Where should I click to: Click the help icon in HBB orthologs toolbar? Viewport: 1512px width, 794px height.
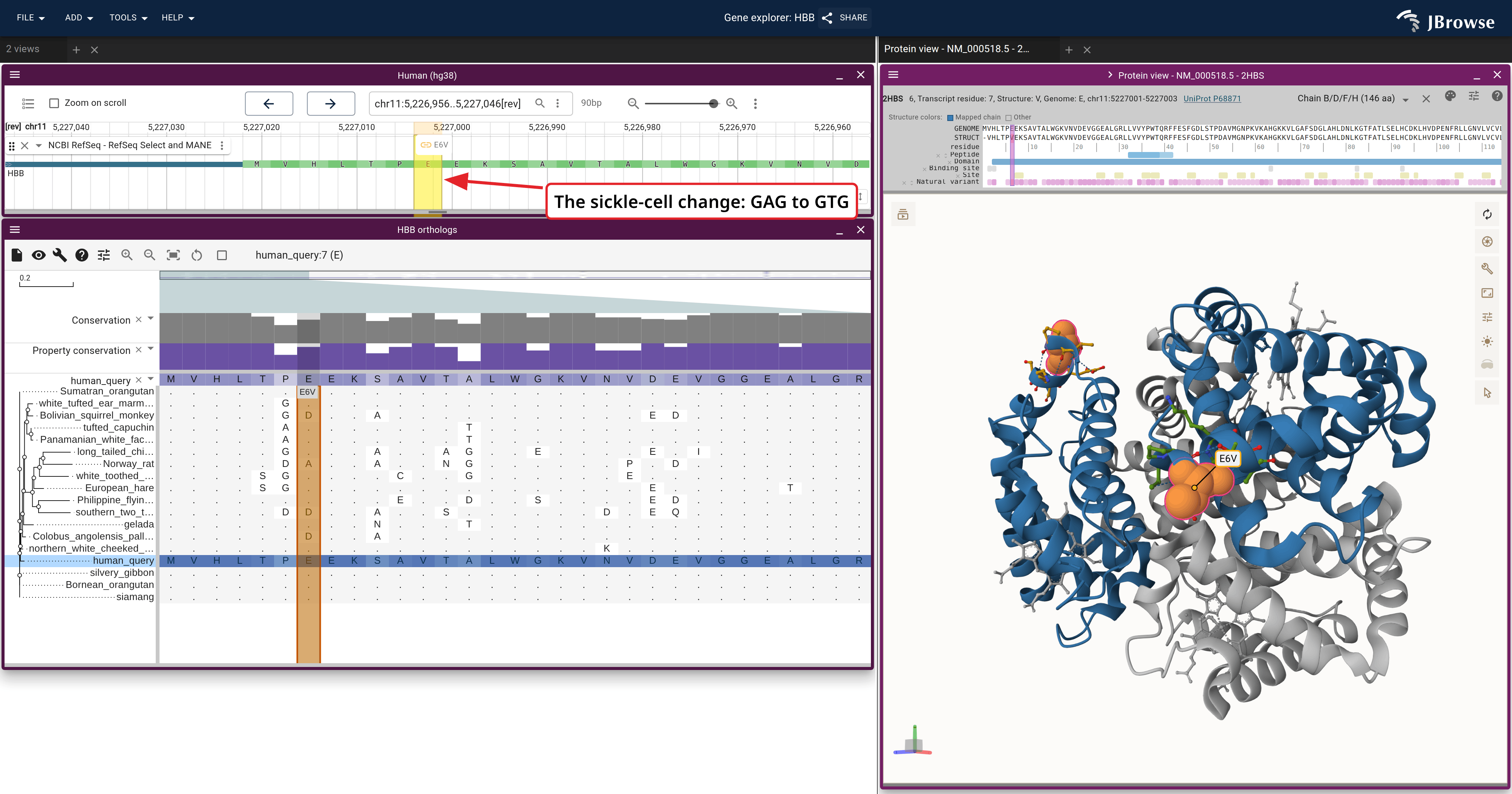tap(82, 255)
